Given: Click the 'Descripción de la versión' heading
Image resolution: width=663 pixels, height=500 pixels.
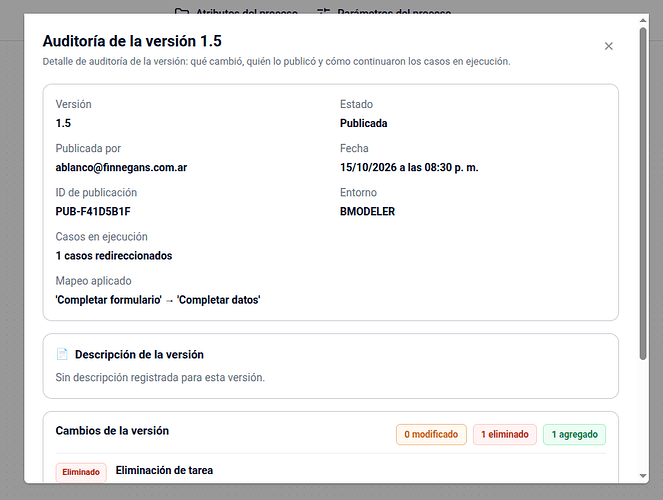Looking at the screenshot, I should click(x=140, y=355).
